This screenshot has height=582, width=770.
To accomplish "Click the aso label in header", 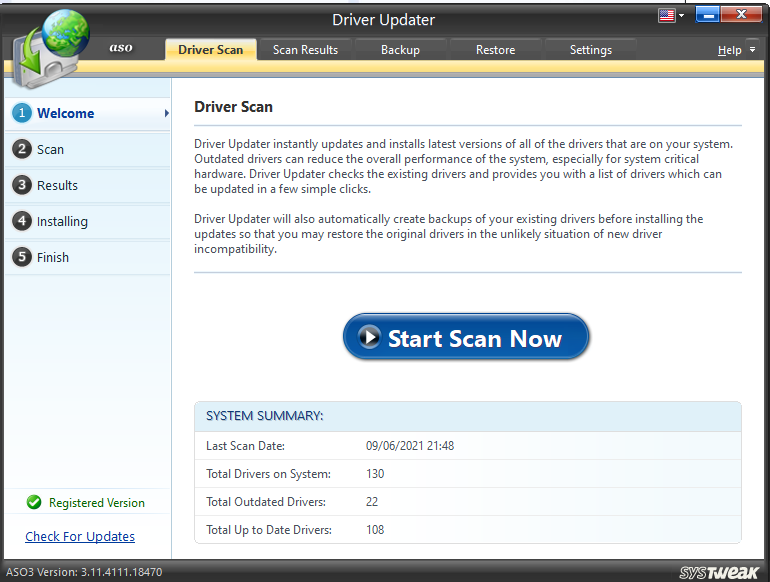I will tap(121, 48).
